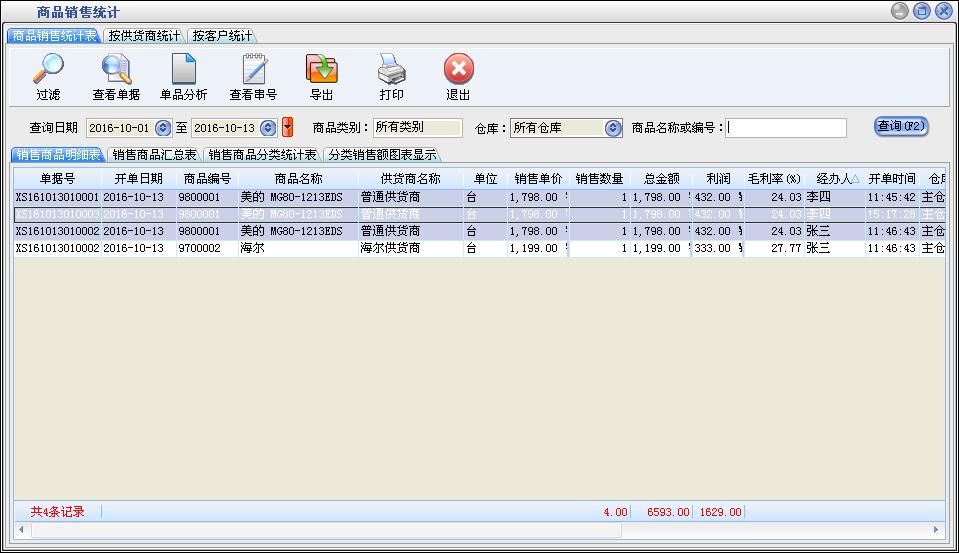Viewport: 959px width, 553px height.
Task: Open the start date 2016-10-01 dropdown
Action: point(163,128)
